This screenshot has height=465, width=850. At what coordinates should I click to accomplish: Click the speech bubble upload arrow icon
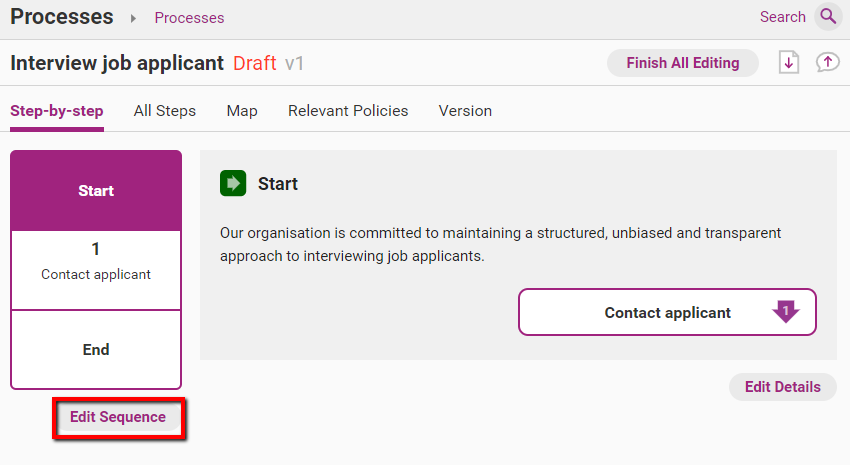(x=827, y=62)
